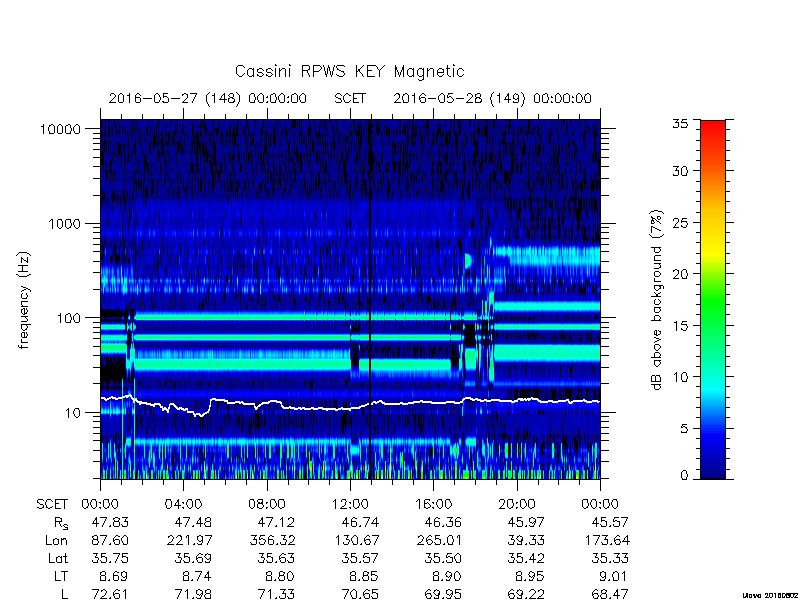This screenshot has width=800, height=600.
Task: Click the Rs value 45.97
Action: (526, 522)
